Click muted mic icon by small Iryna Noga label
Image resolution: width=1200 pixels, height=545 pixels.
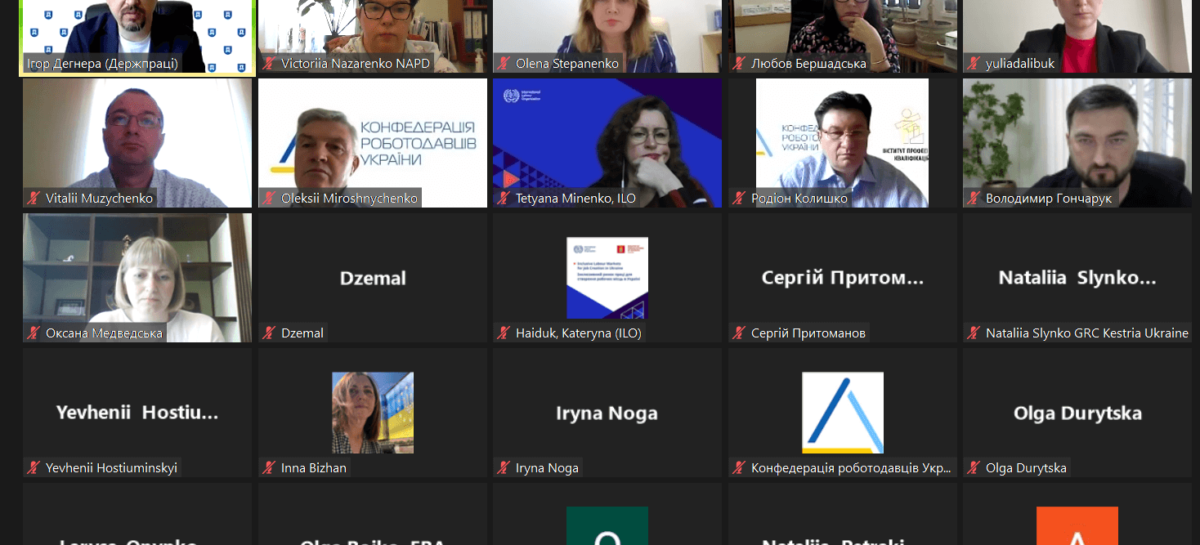click(x=504, y=467)
